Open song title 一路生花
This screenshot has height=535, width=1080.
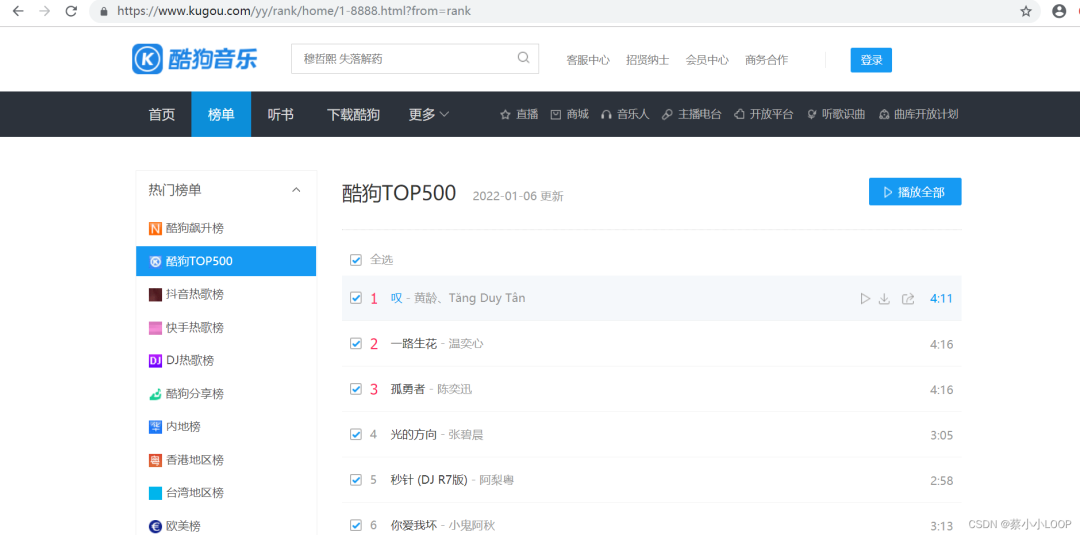413,344
